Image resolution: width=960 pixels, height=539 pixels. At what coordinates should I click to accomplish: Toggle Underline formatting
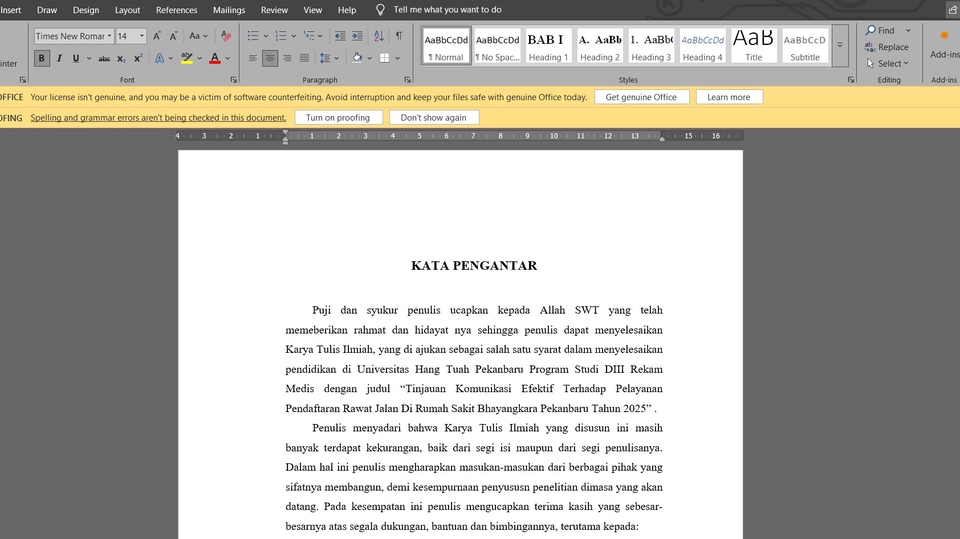[x=76, y=58]
